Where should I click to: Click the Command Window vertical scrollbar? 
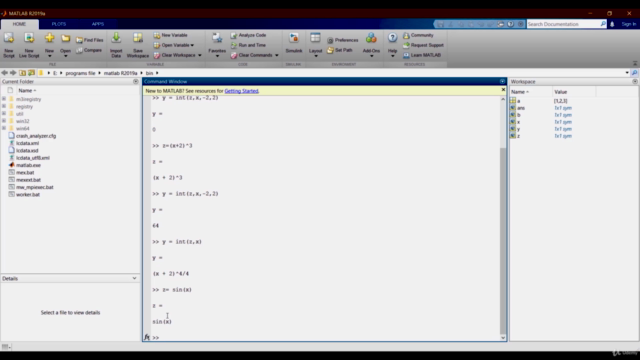[x=503, y=241]
